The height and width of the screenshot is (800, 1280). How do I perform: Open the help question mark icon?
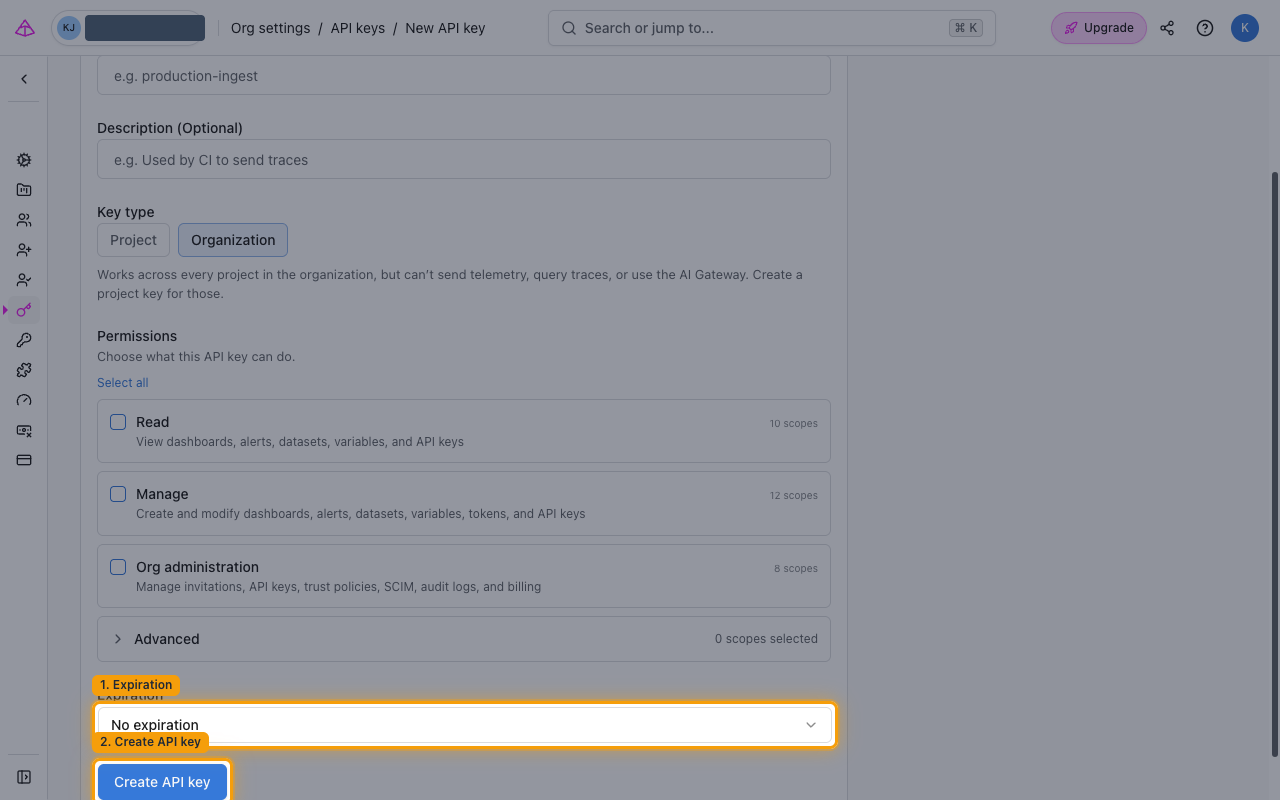[x=1205, y=28]
